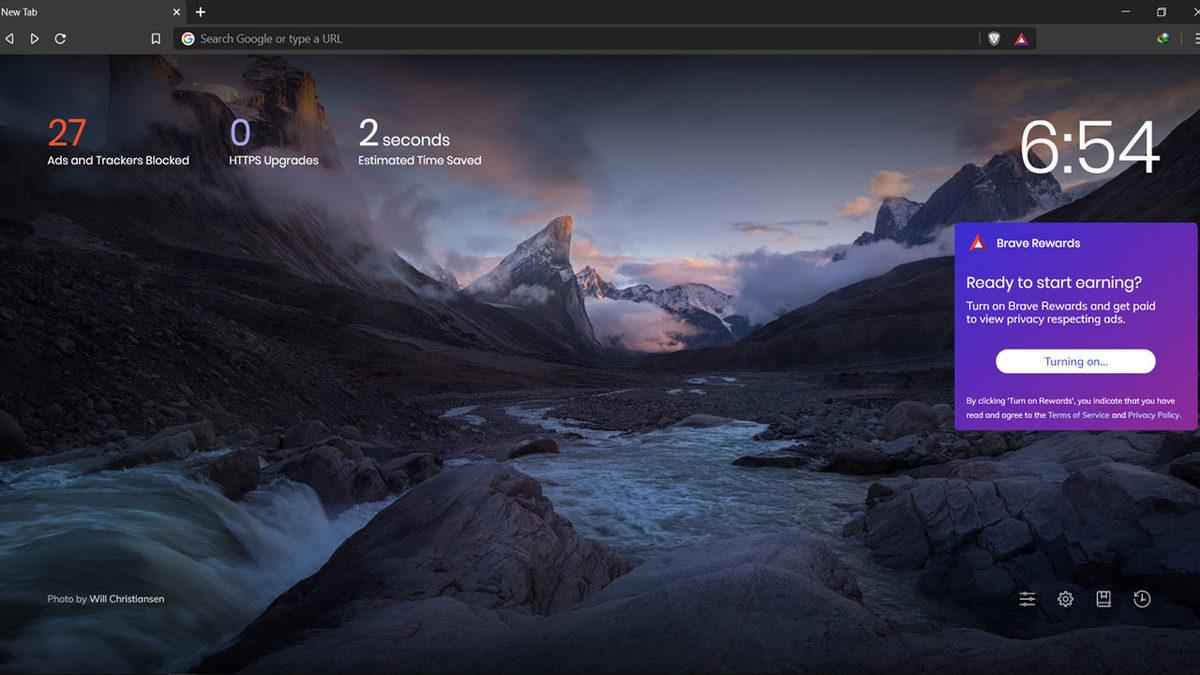
Task: Open browsing history clock icon
Action: tap(1142, 599)
